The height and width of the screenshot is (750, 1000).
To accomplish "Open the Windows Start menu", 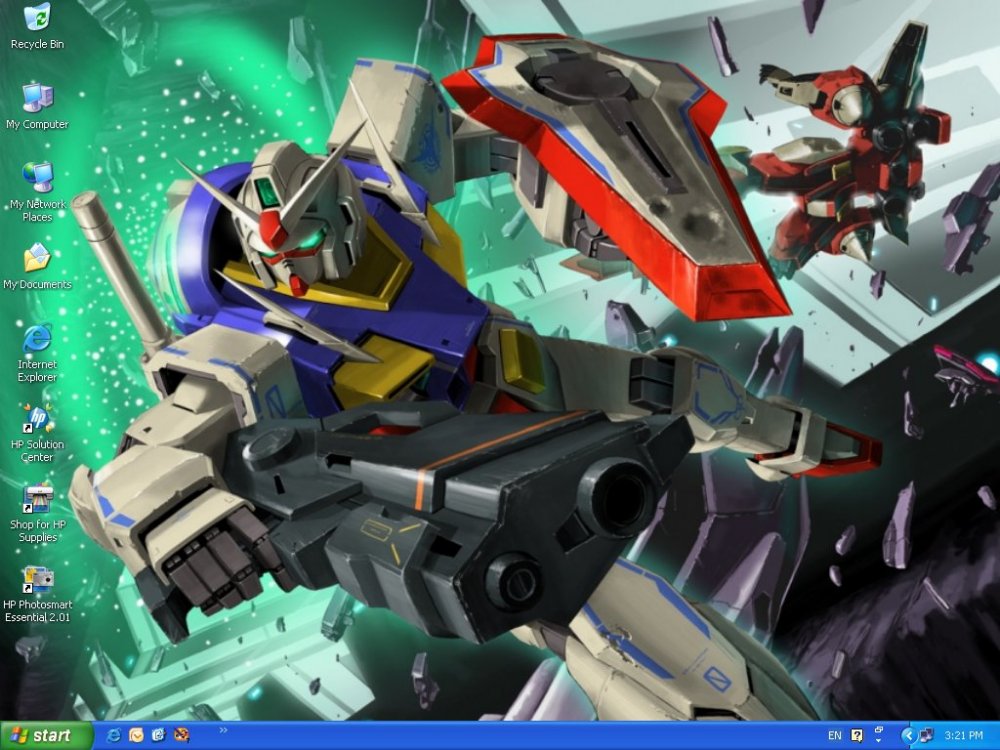I will coord(46,736).
